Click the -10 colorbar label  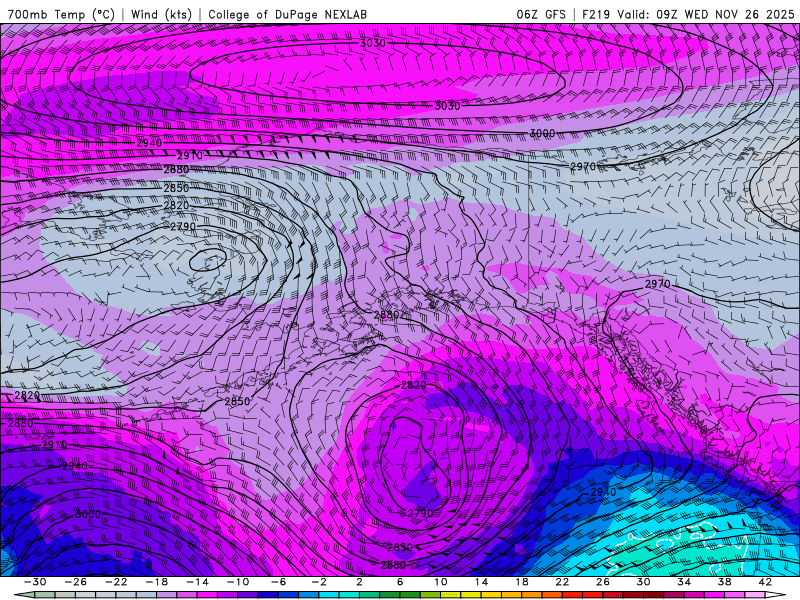[x=238, y=582]
